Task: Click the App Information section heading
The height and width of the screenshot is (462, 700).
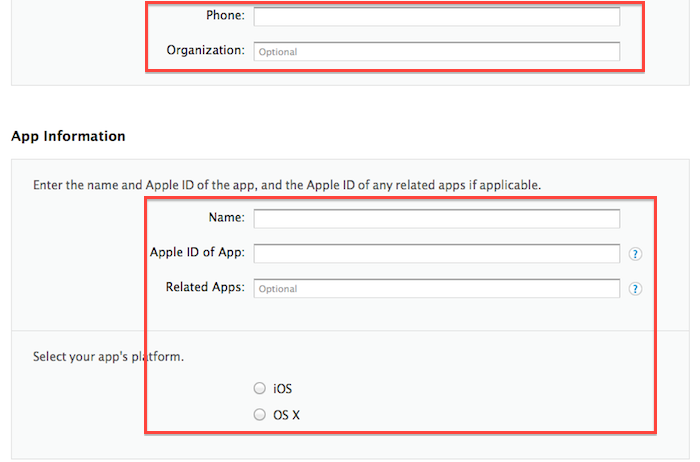Action: tap(68, 136)
